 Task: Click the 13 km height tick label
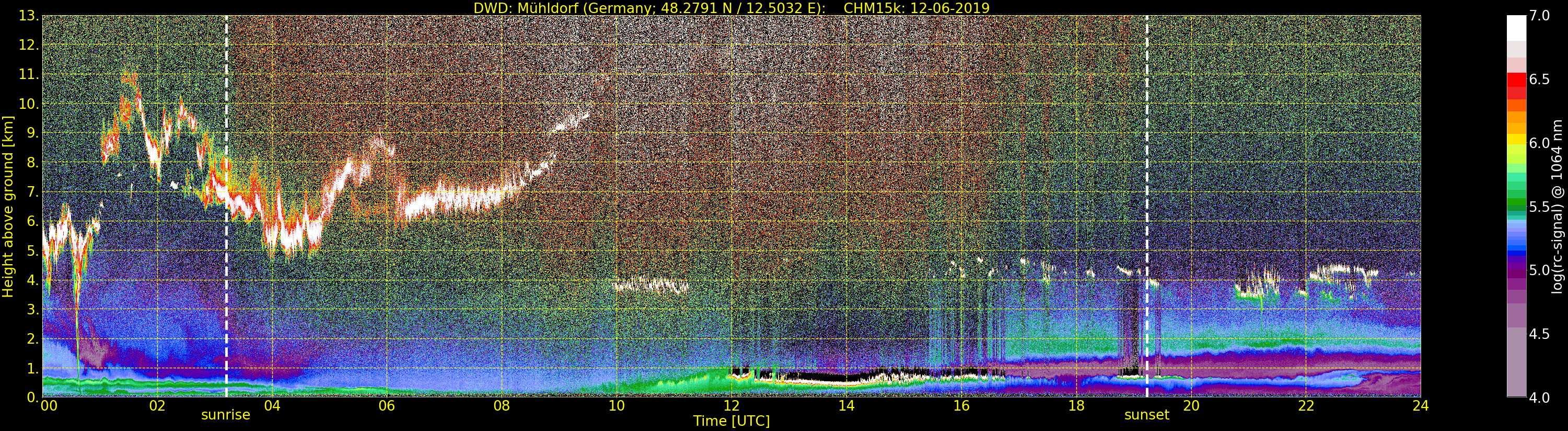pos(28,16)
